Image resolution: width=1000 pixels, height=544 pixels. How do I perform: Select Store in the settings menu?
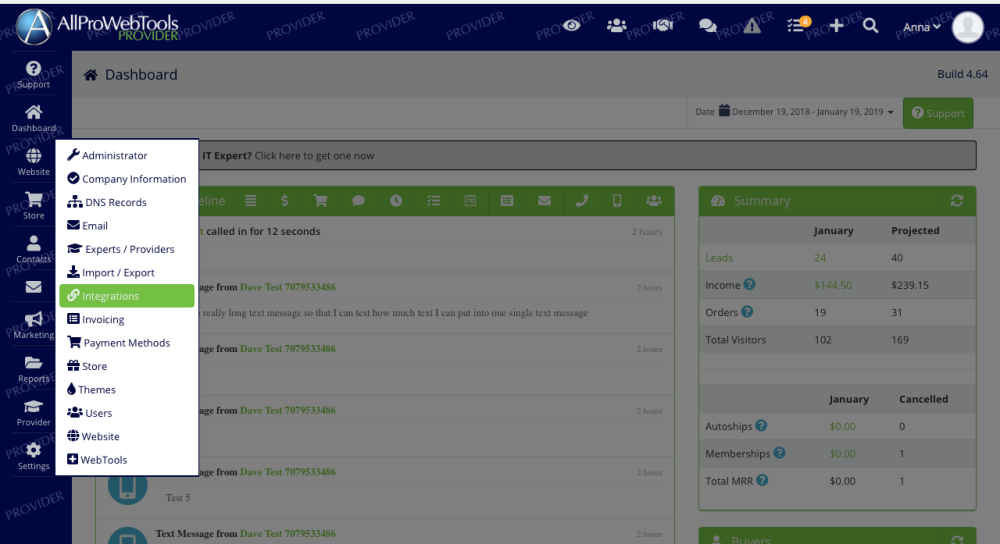point(127,366)
